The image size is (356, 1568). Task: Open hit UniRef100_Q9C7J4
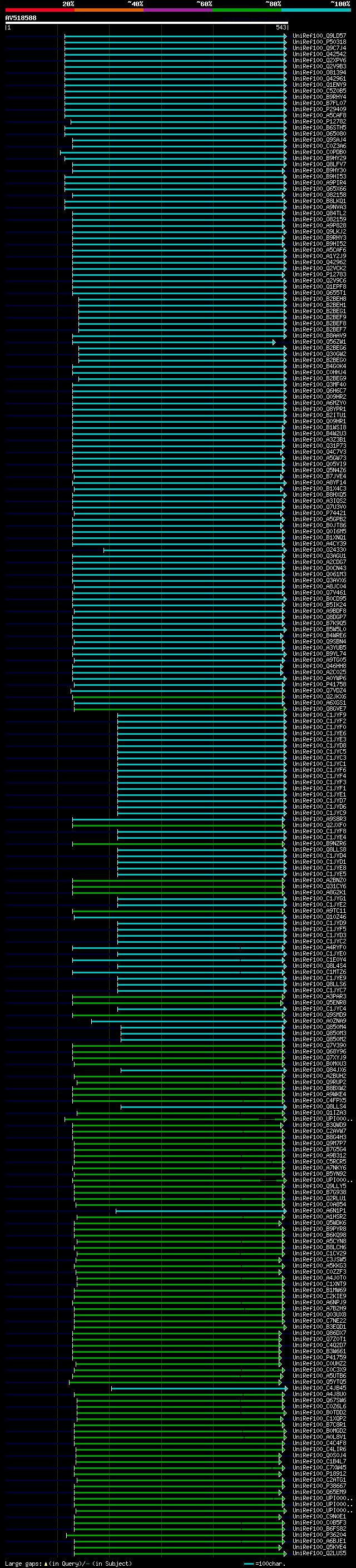tap(319, 48)
